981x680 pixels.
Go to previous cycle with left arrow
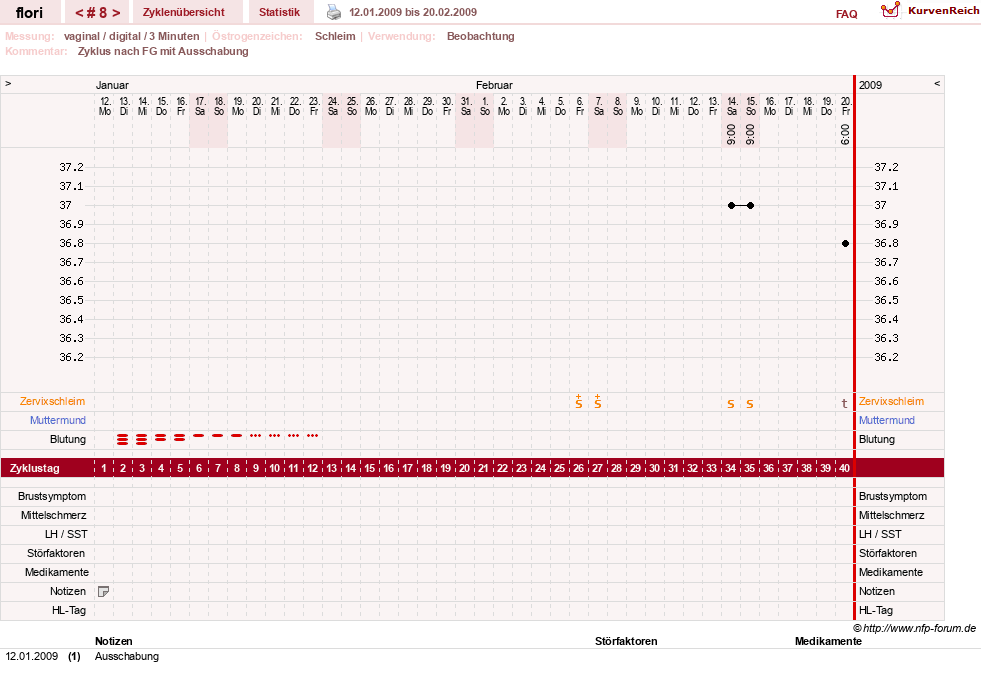tap(79, 13)
